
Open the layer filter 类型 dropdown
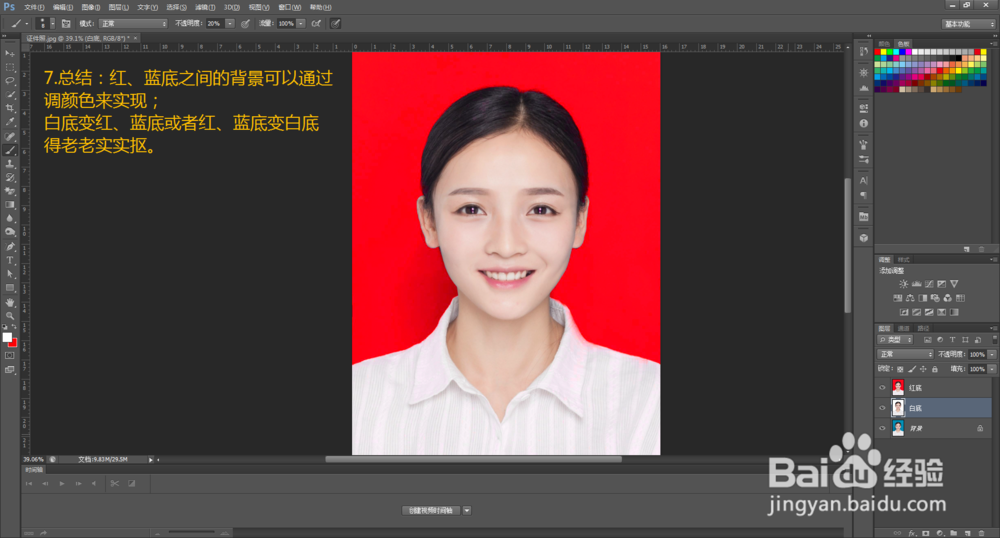(x=895, y=340)
